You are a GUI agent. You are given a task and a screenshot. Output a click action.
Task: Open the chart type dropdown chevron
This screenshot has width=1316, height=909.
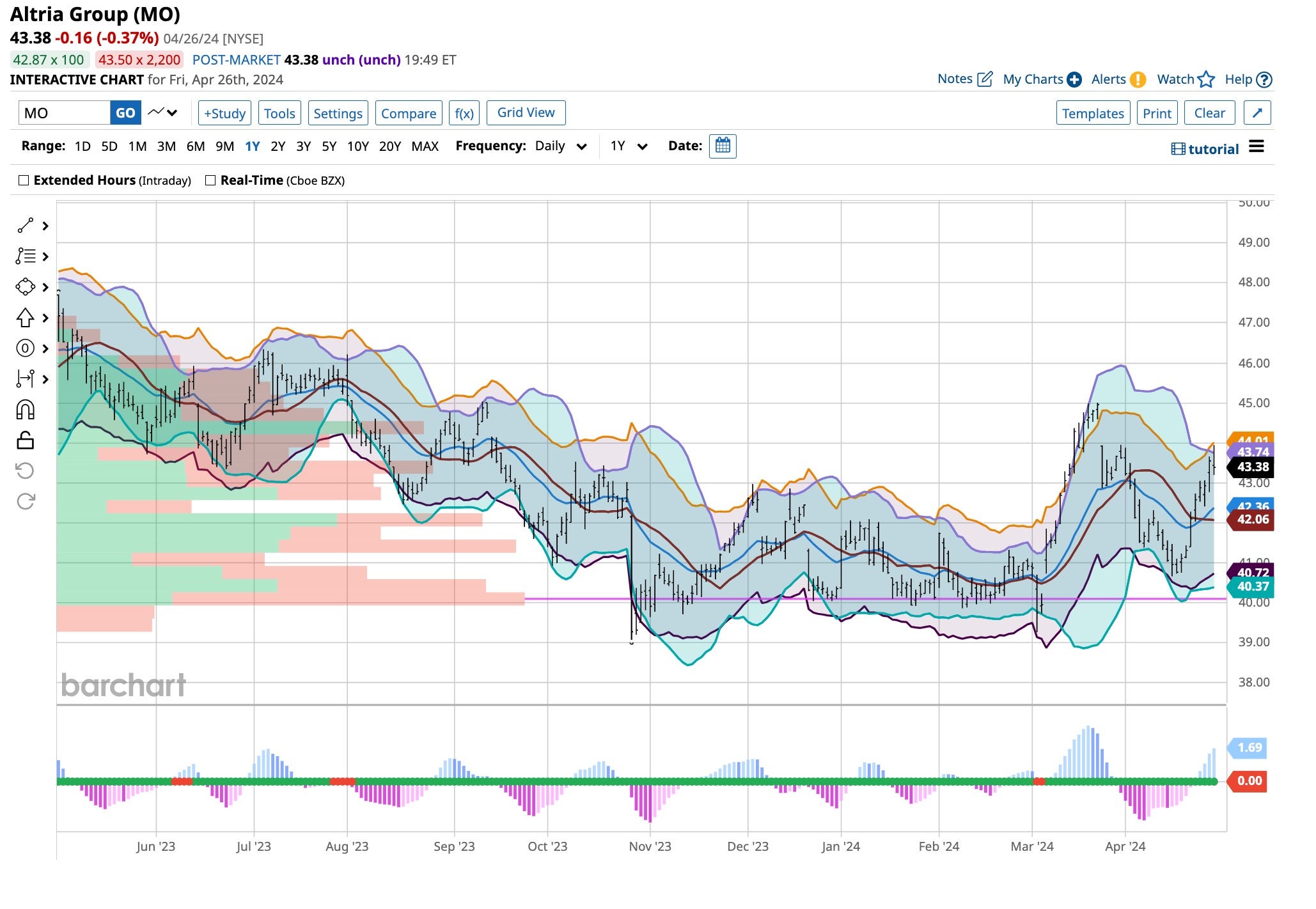(171, 113)
